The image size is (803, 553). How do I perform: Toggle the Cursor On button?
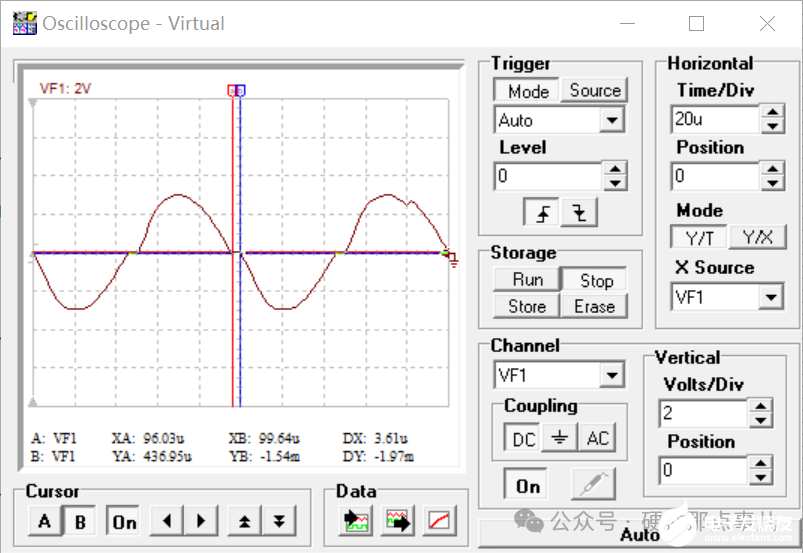(124, 522)
